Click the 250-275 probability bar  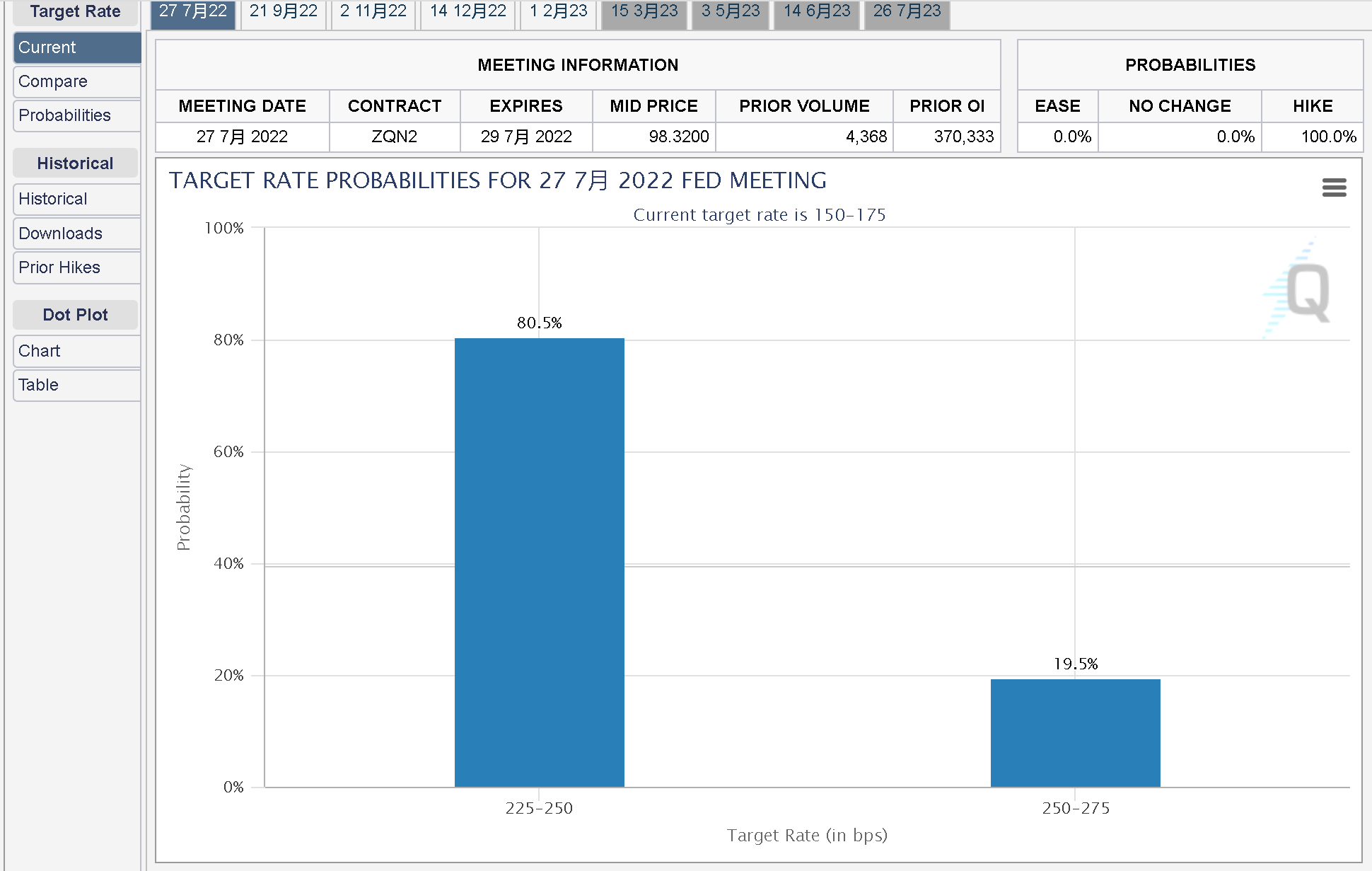(x=1076, y=733)
